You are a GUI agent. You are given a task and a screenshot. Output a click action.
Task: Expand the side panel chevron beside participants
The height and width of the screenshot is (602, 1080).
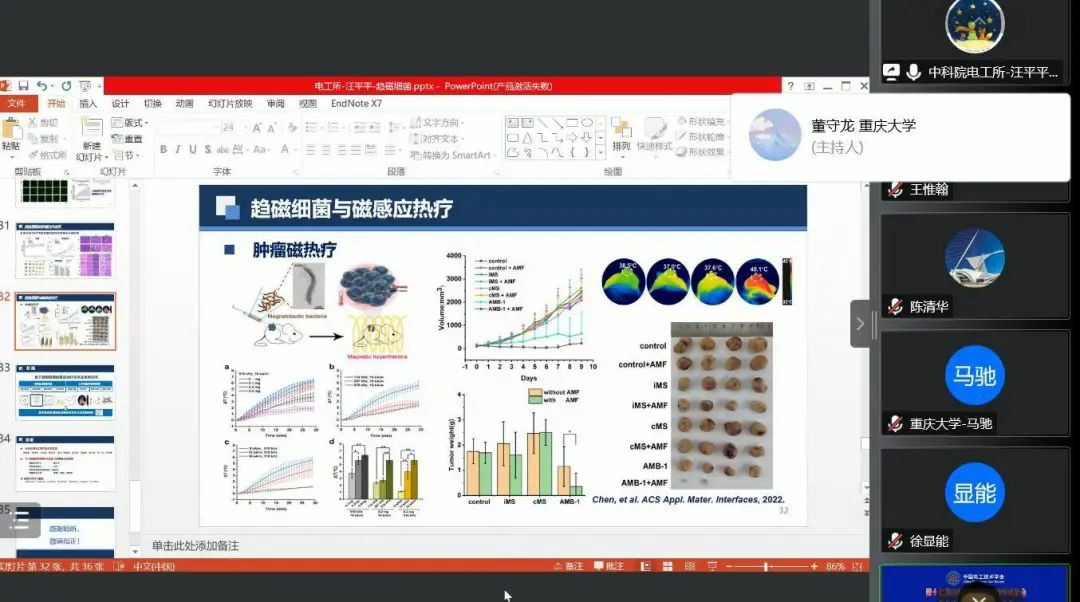pyautogui.click(x=860, y=324)
